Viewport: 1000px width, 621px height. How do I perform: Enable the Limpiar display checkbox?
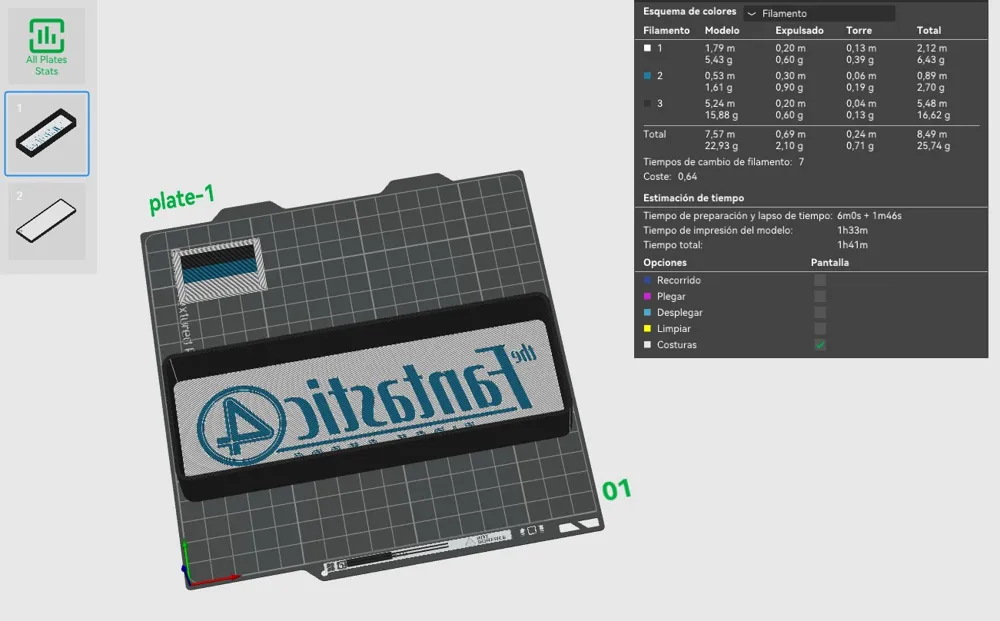[x=820, y=328]
